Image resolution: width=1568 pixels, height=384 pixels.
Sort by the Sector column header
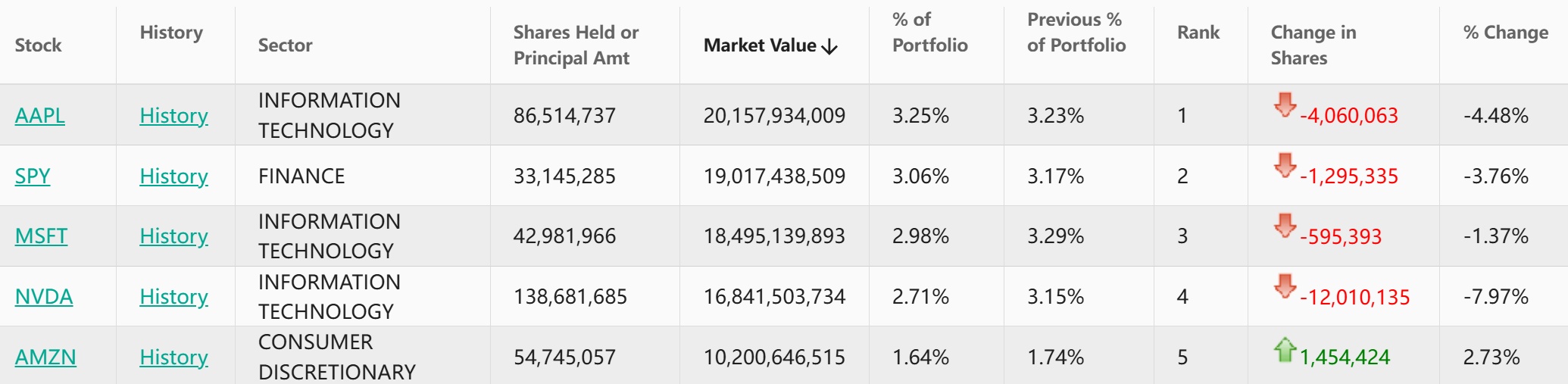[x=285, y=45]
